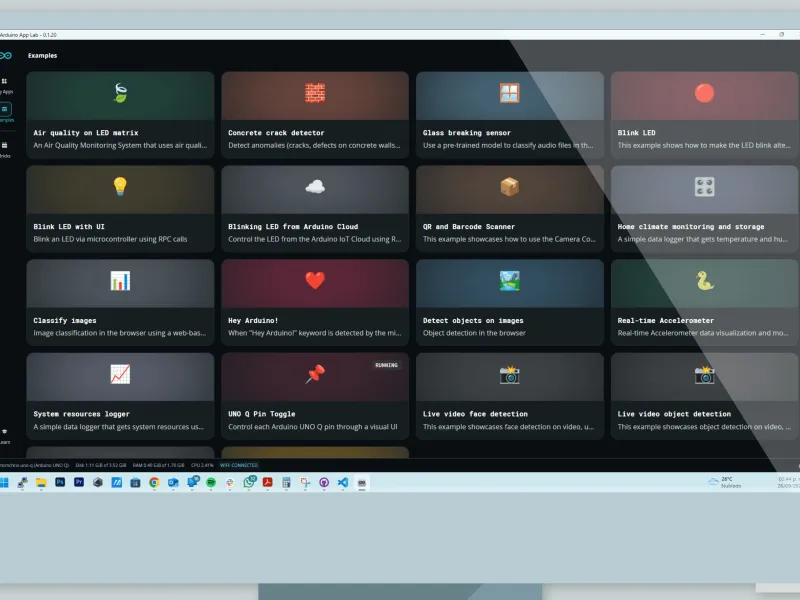The height and width of the screenshot is (600, 800).
Task: Open the Bricks sidebar section
Action: click(5, 150)
